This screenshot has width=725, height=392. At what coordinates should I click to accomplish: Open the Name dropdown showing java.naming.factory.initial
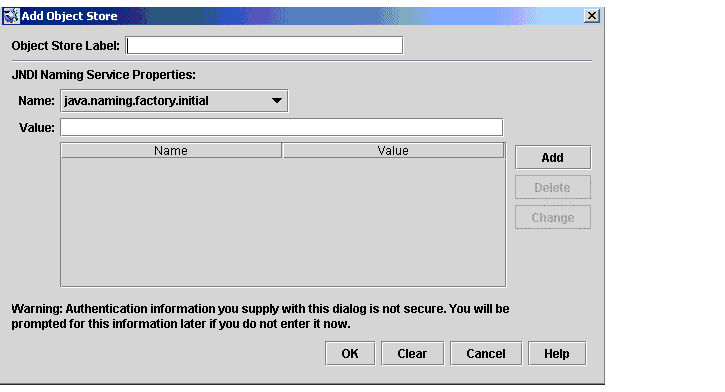click(174, 101)
